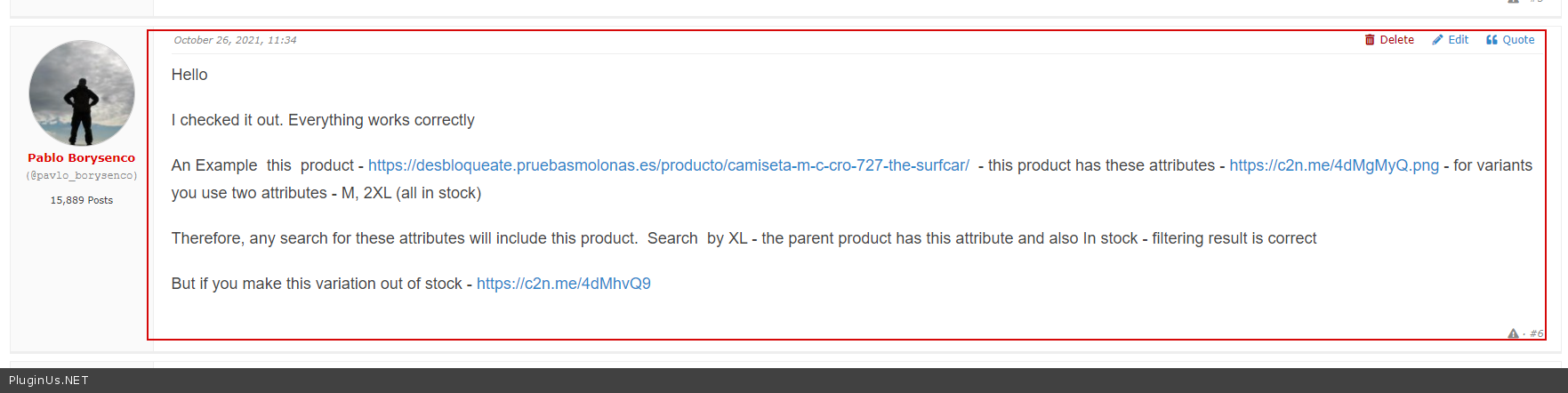1568x393 pixels.
Task: Open the #6 post permalink
Action: [1536, 333]
